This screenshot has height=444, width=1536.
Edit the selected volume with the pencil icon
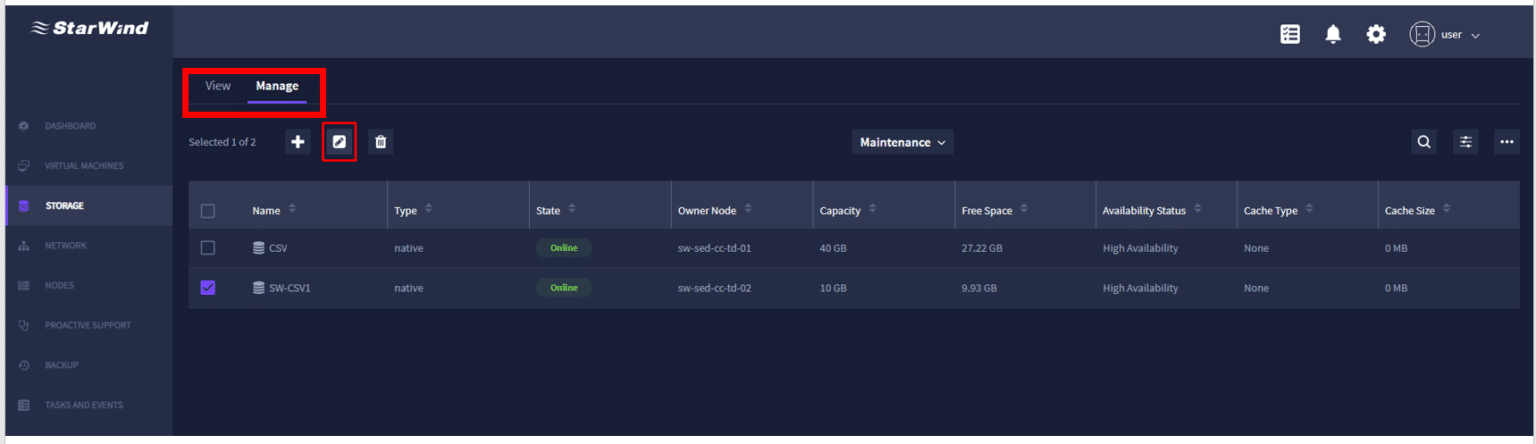tap(339, 142)
